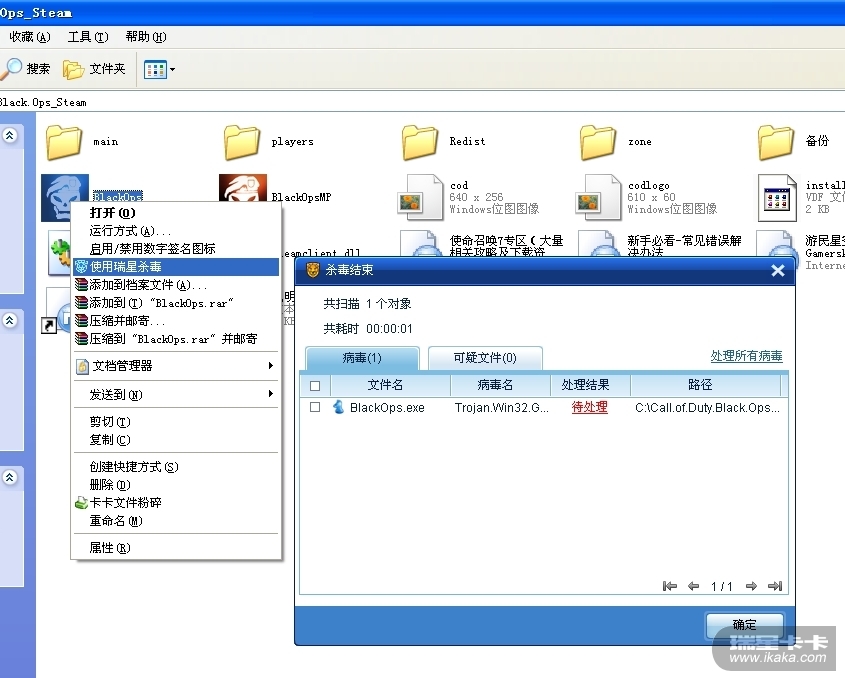Choose 剪切 in context menu
Viewport: 845px width, 678px height.
(176, 421)
